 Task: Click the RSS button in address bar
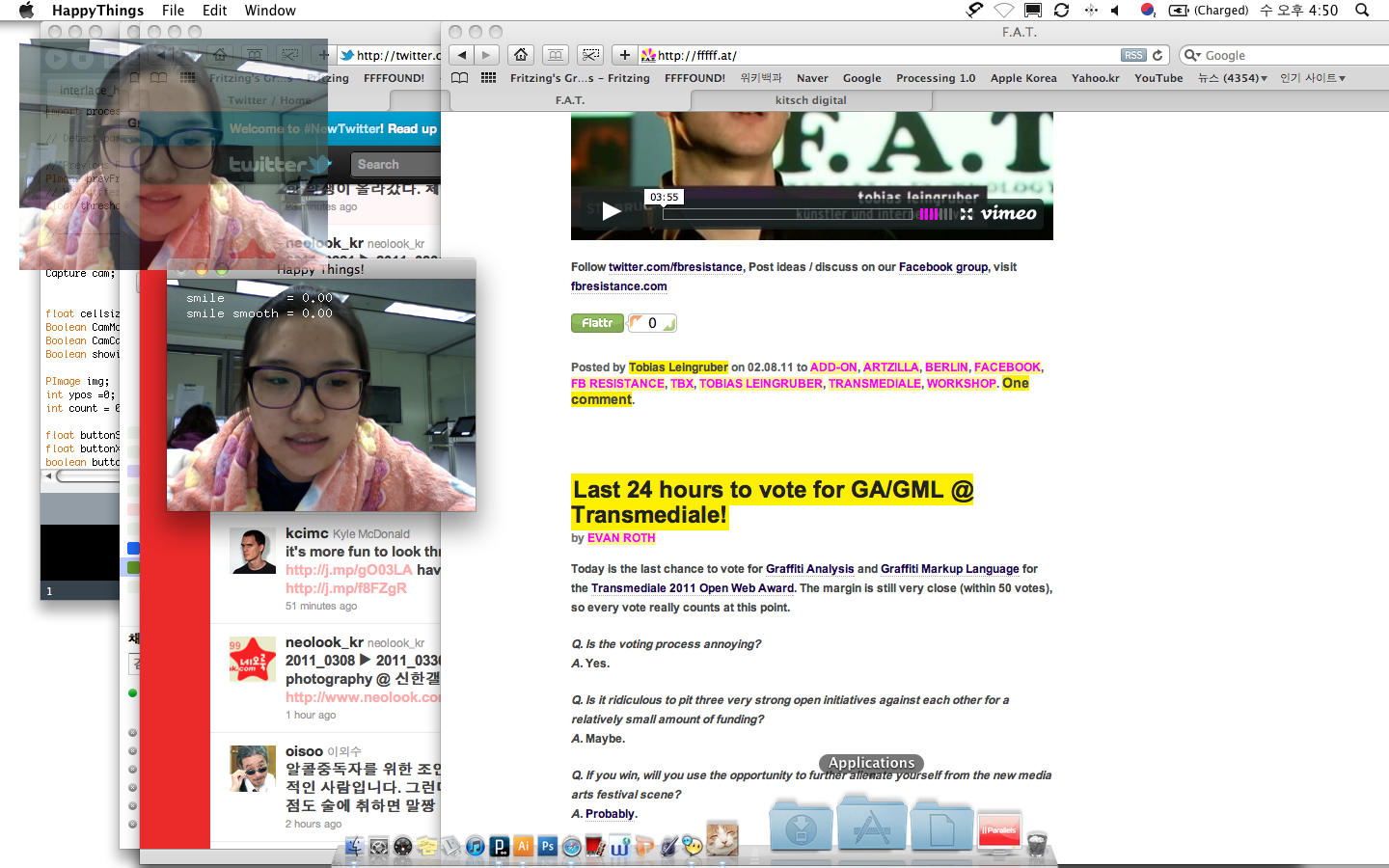coord(1133,55)
